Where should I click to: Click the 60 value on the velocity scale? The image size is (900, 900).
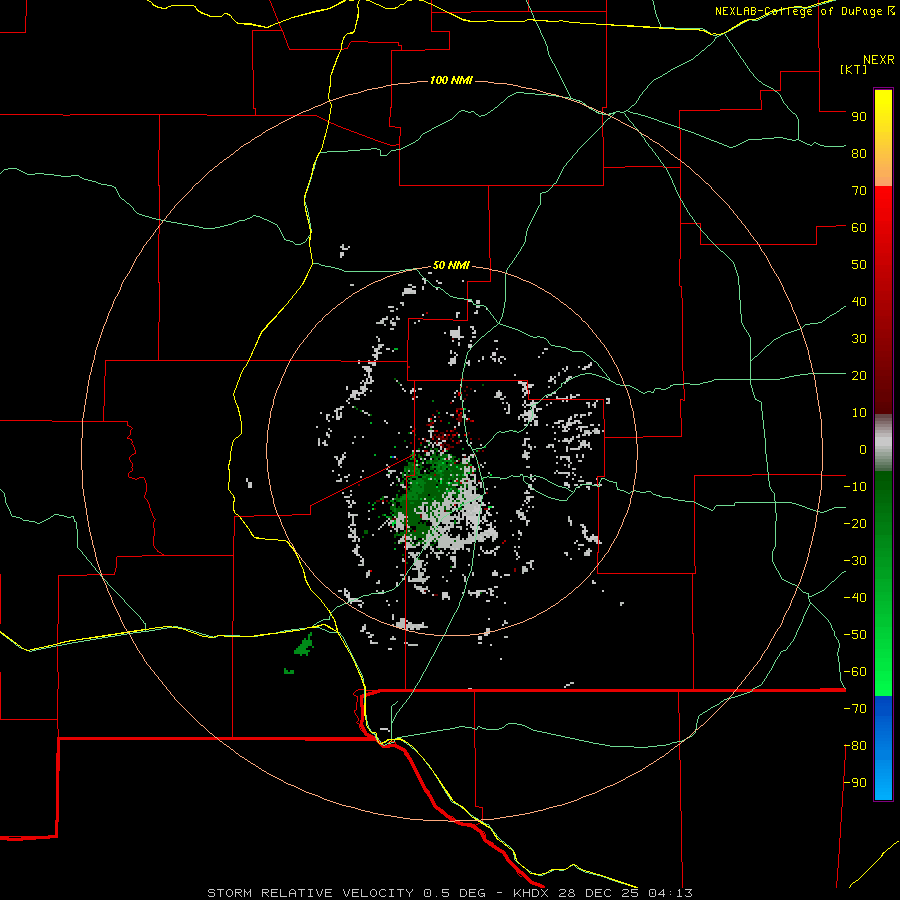pos(859,227)
